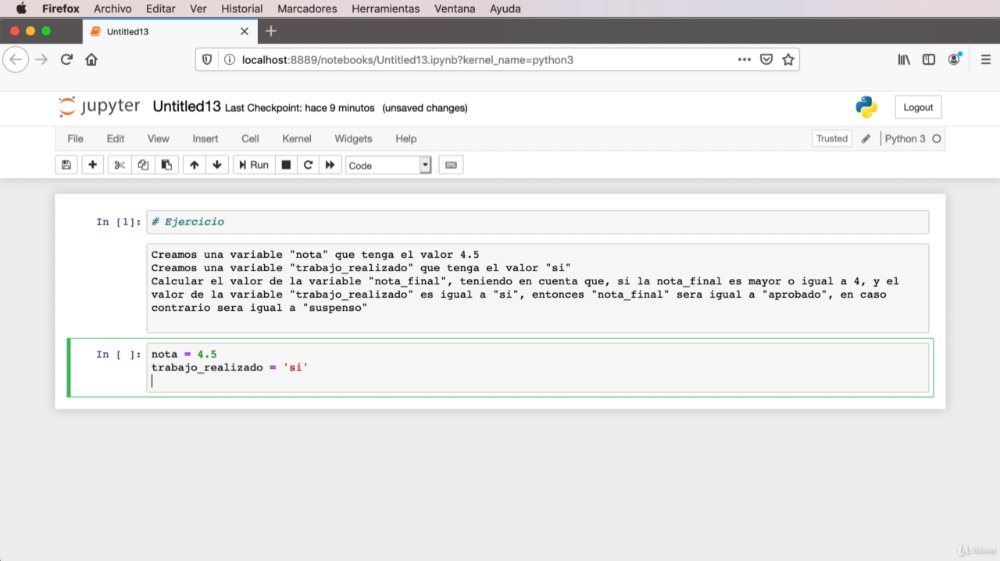This screenshot has height=561, width=1000.
Task: Select the In [1] cell prompt
Action: [x=118, y=222]
